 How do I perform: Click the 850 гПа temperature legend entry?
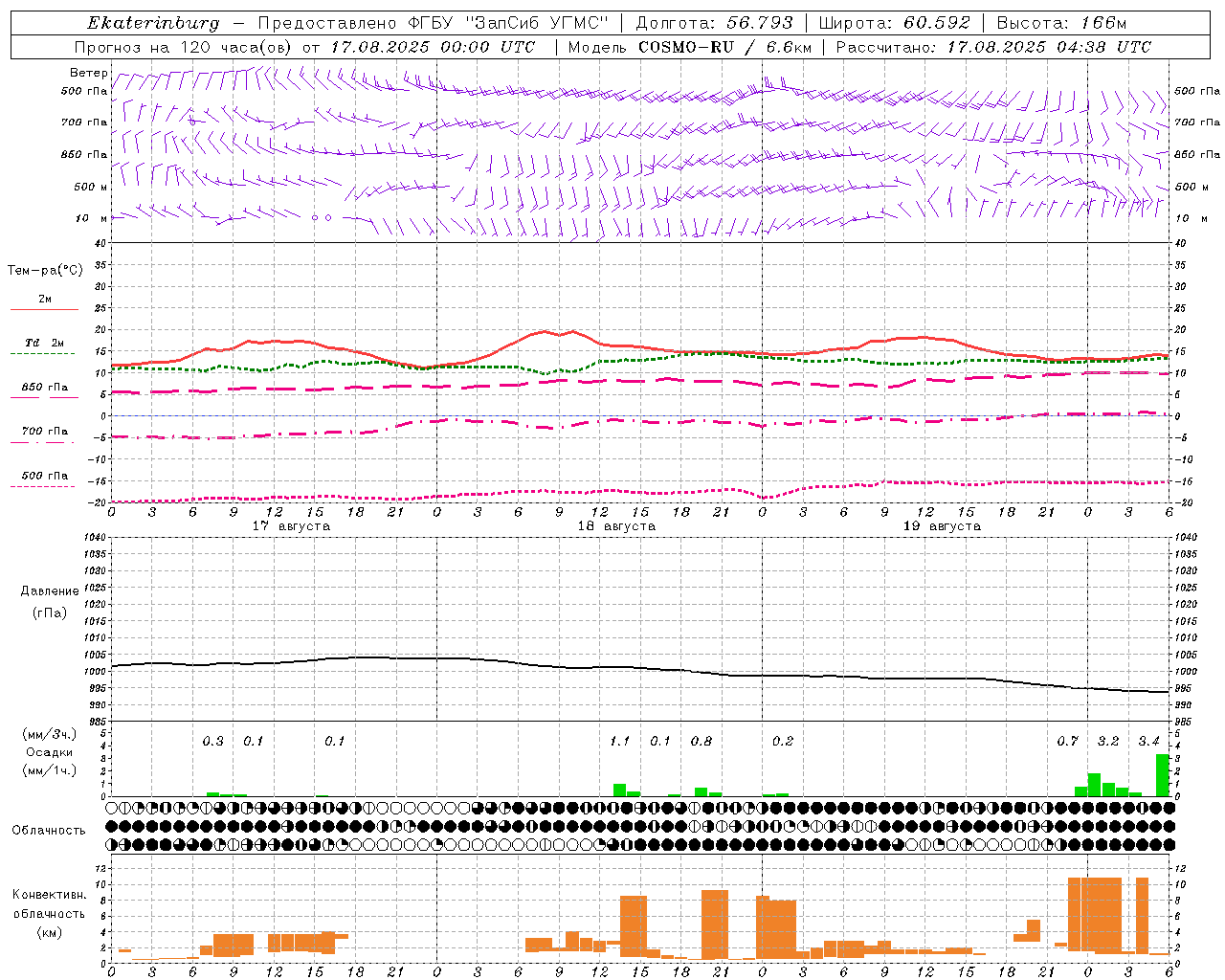pyautogui.click(x=44, y=389)
